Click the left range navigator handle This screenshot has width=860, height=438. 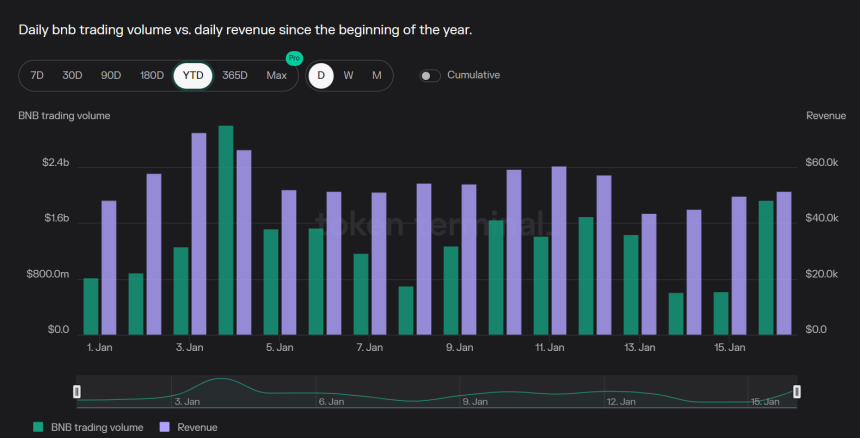pyautogui.click(x=77, y=391)
